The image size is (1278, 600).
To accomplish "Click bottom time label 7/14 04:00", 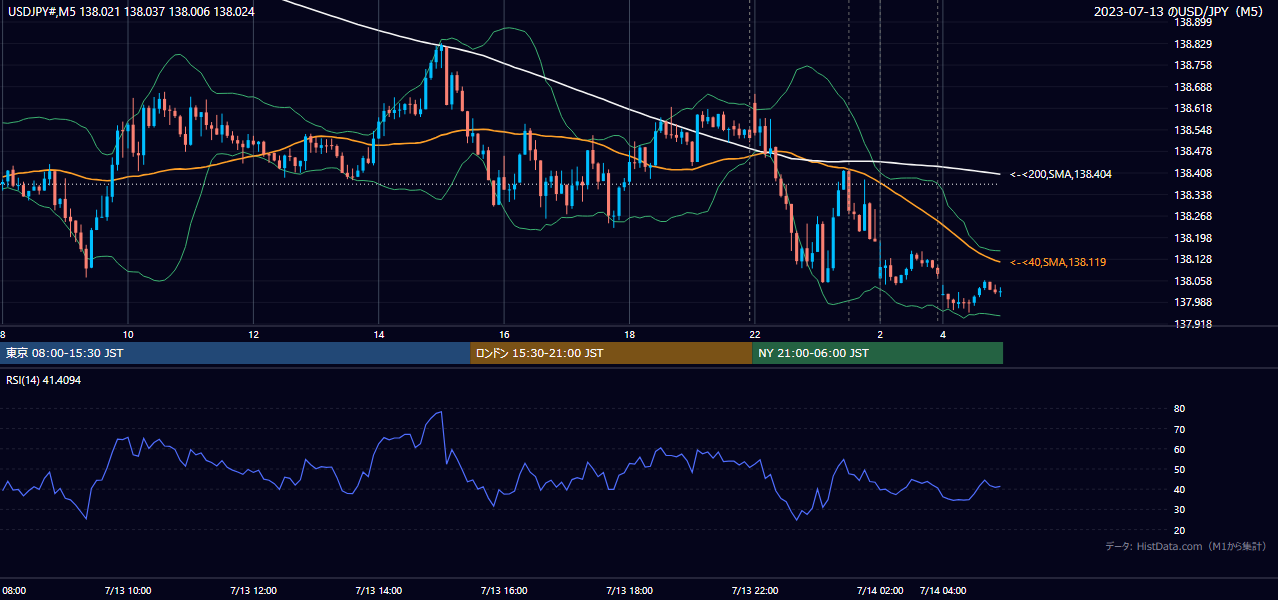I will (943, 590).
